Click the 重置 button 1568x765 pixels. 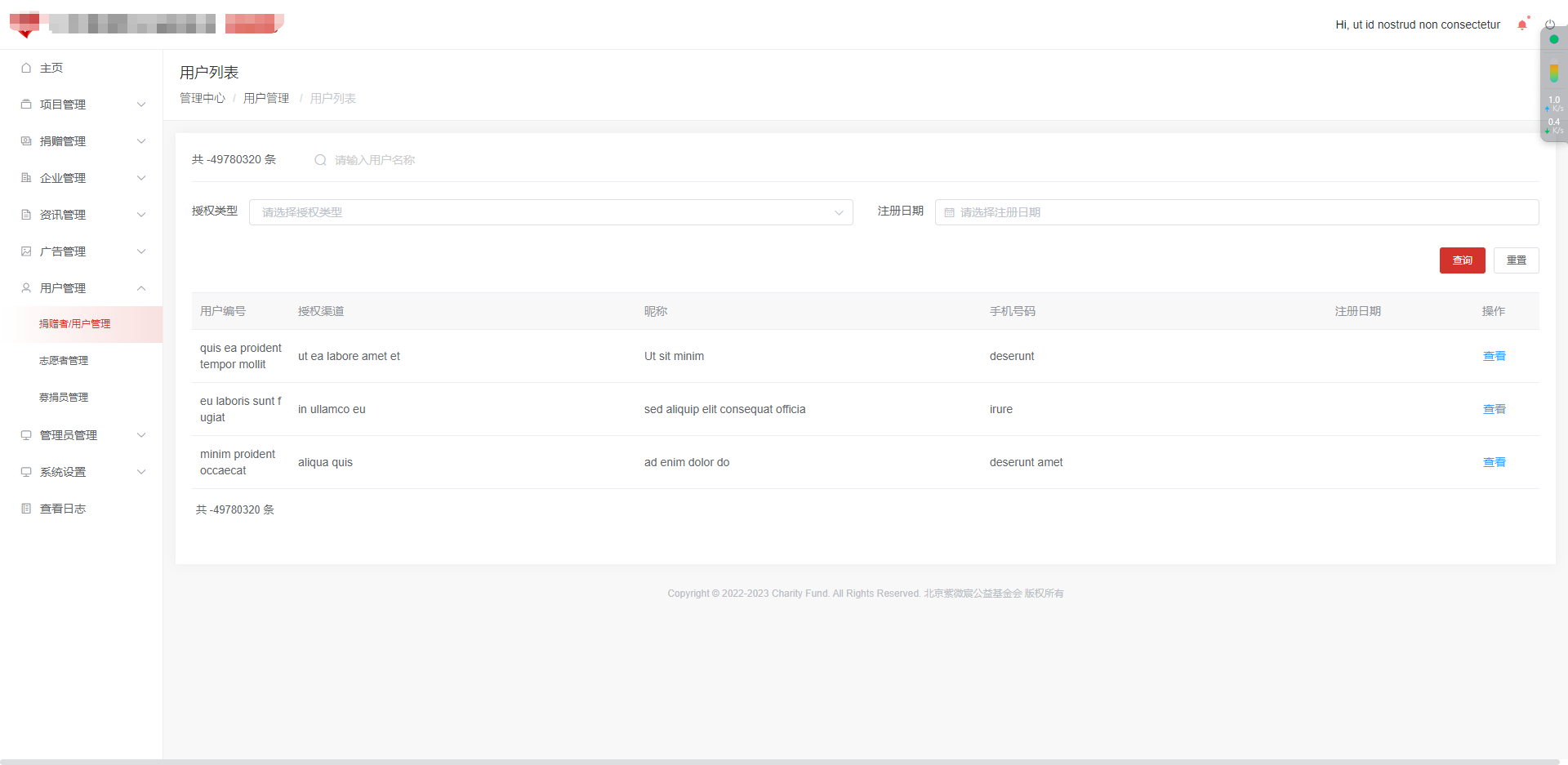[1517, 260]
